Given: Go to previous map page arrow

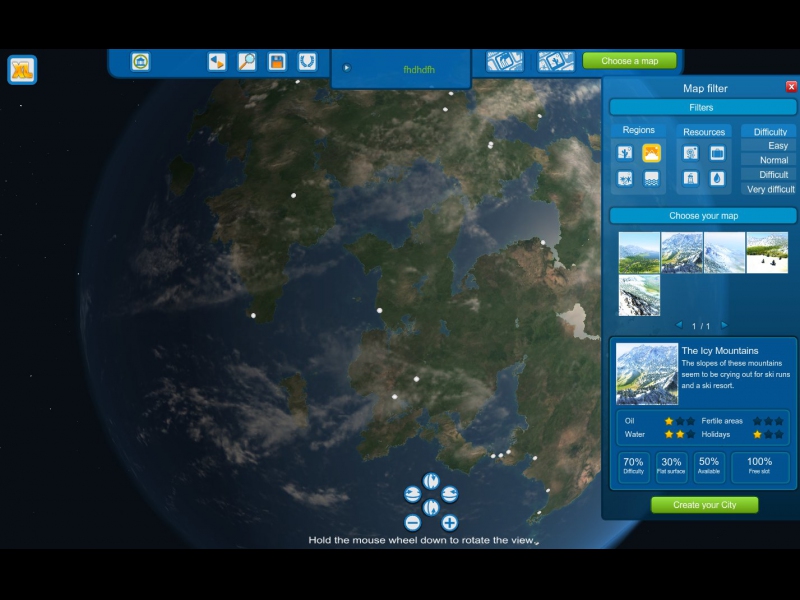Looking at the screenshot, I should pyautogui.click(x=679, y=325).
